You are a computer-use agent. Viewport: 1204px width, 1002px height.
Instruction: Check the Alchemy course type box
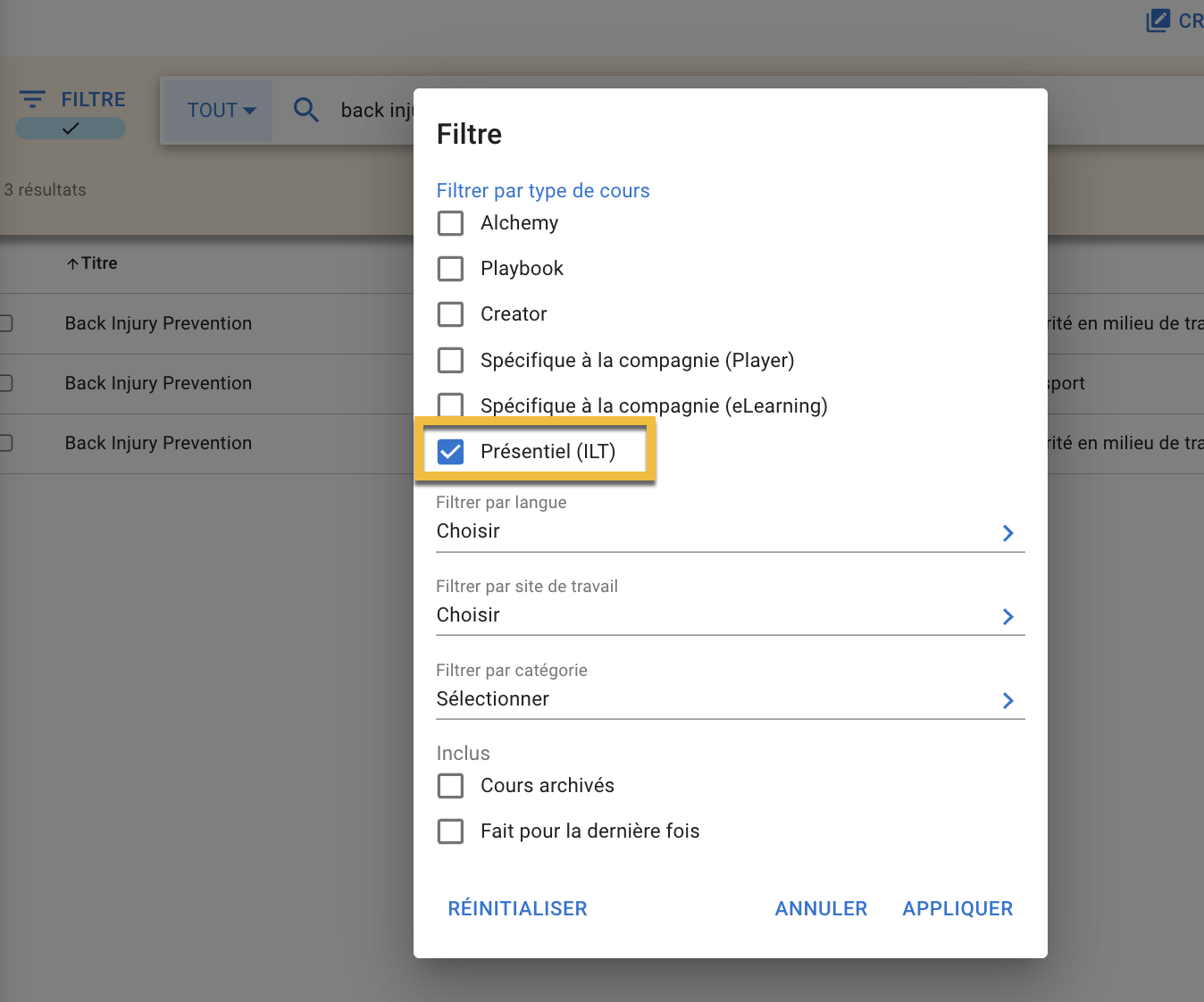tap(451, 223)
